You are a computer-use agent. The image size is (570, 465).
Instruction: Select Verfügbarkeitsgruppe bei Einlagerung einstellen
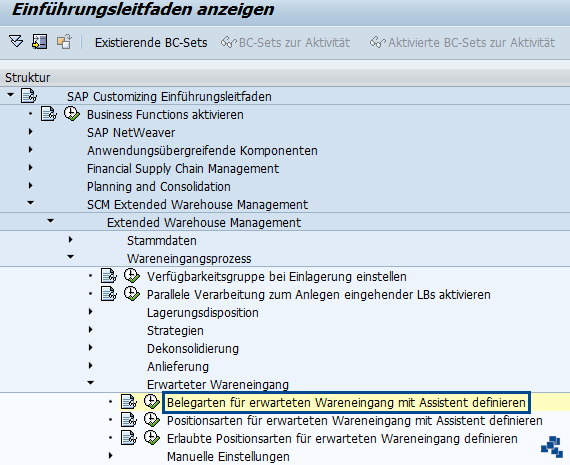click(277, 277)
